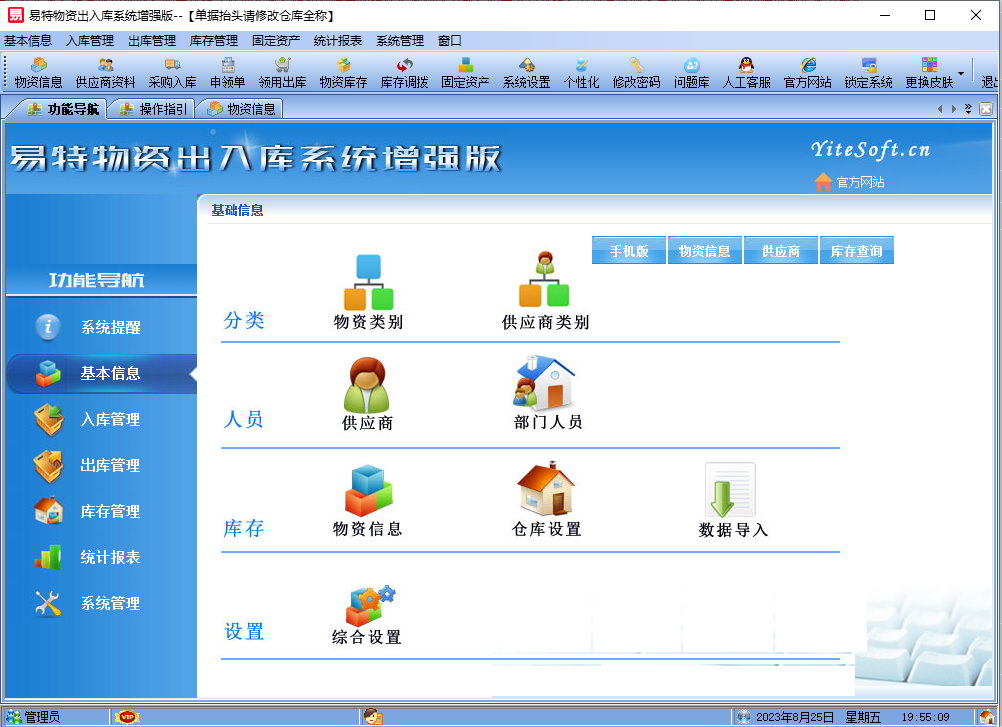Screen dimensions: 1002x727
Task: Open the 固定资产 menu
Action: 276,41
